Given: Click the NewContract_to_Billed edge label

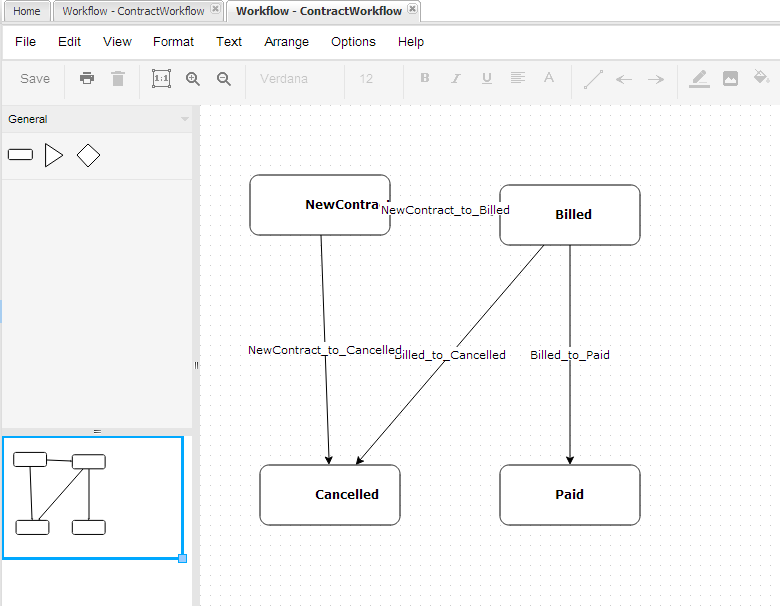Looking at the screenshot, I should (x=445, y=210).
